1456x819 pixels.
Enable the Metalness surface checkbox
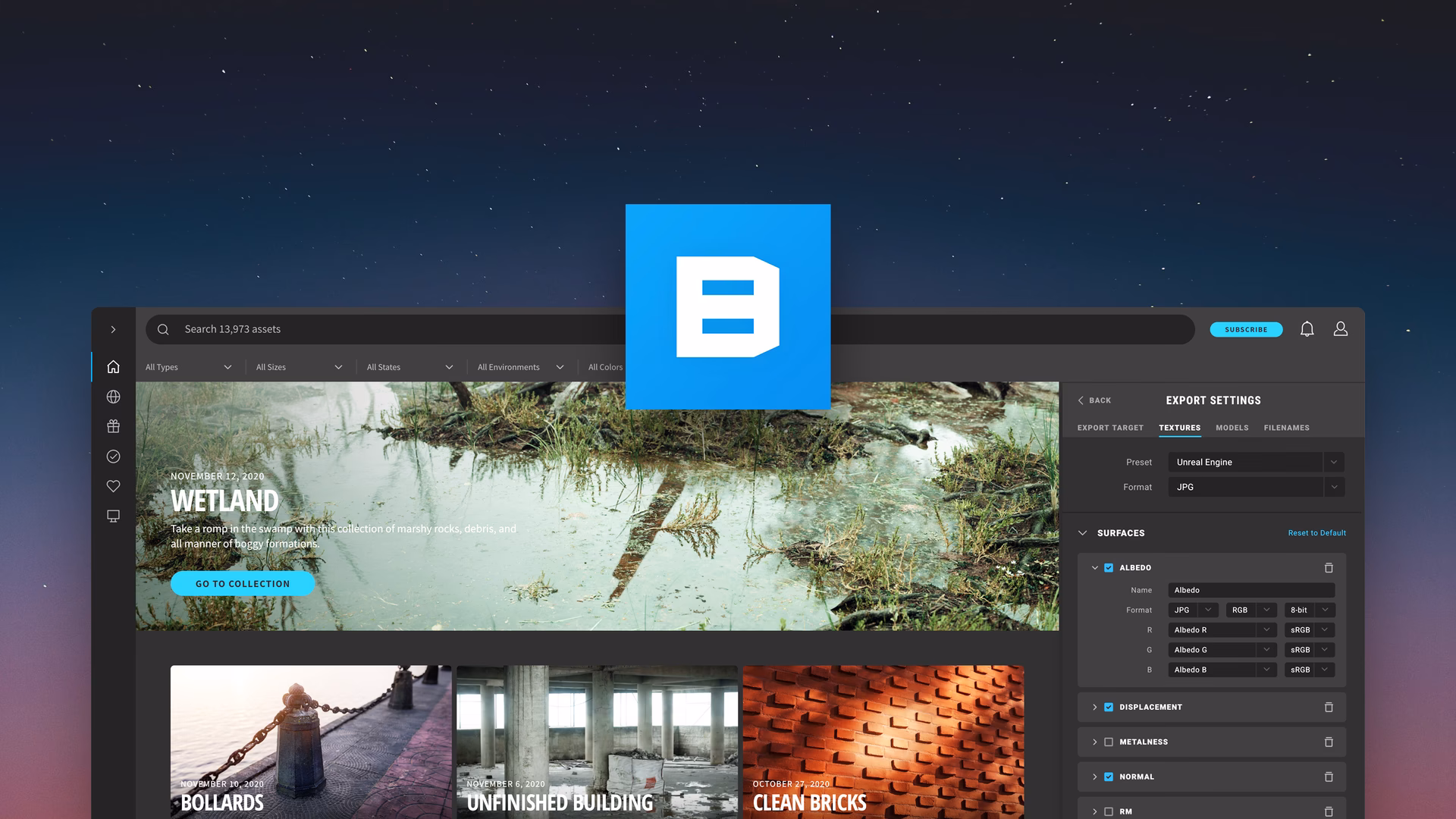point(1109,742)
